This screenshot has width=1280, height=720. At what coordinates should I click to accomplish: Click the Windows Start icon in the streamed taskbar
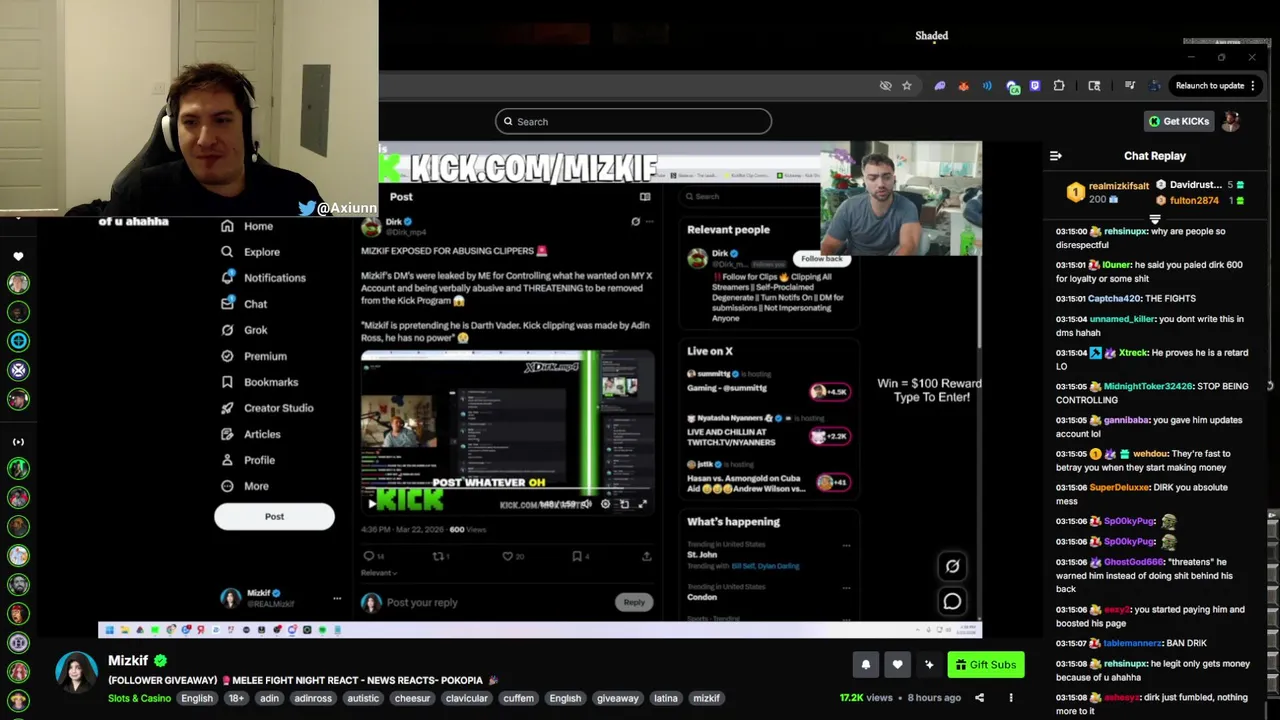[109, 630]
